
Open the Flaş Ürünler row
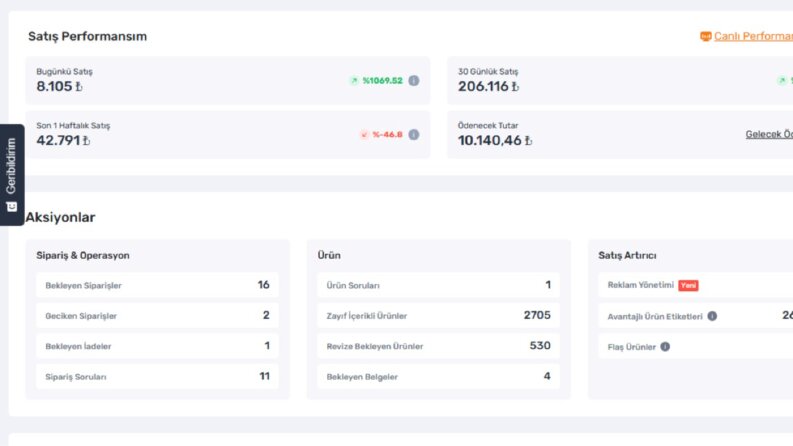(695, 346)
